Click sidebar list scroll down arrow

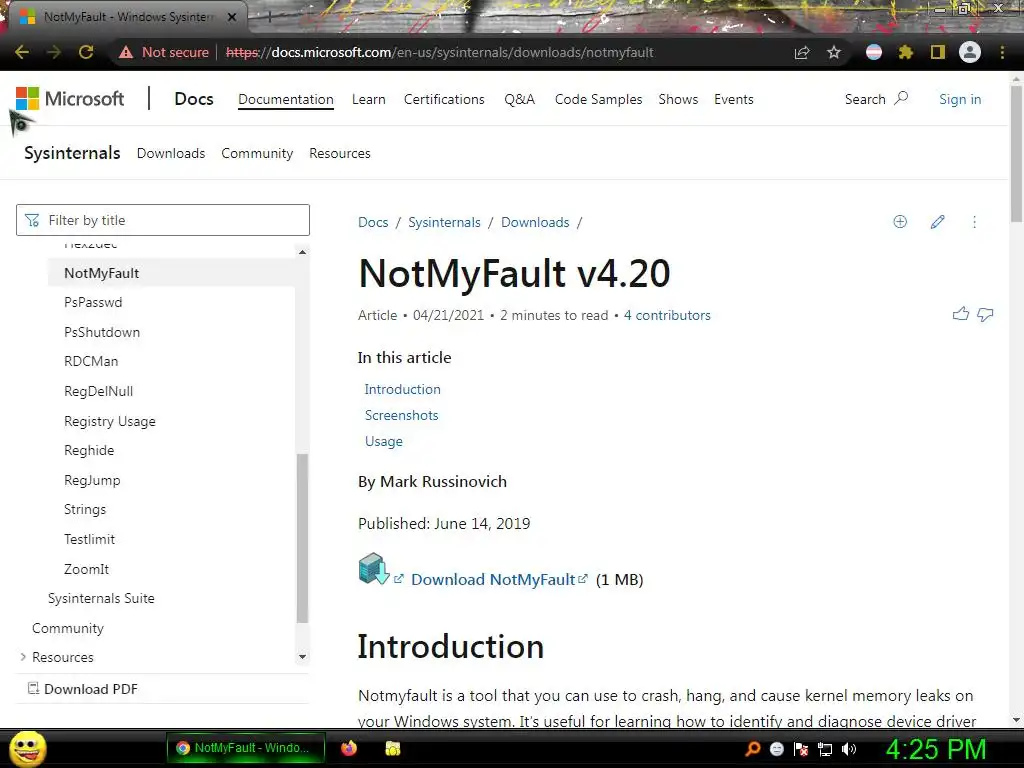(302, 657)
